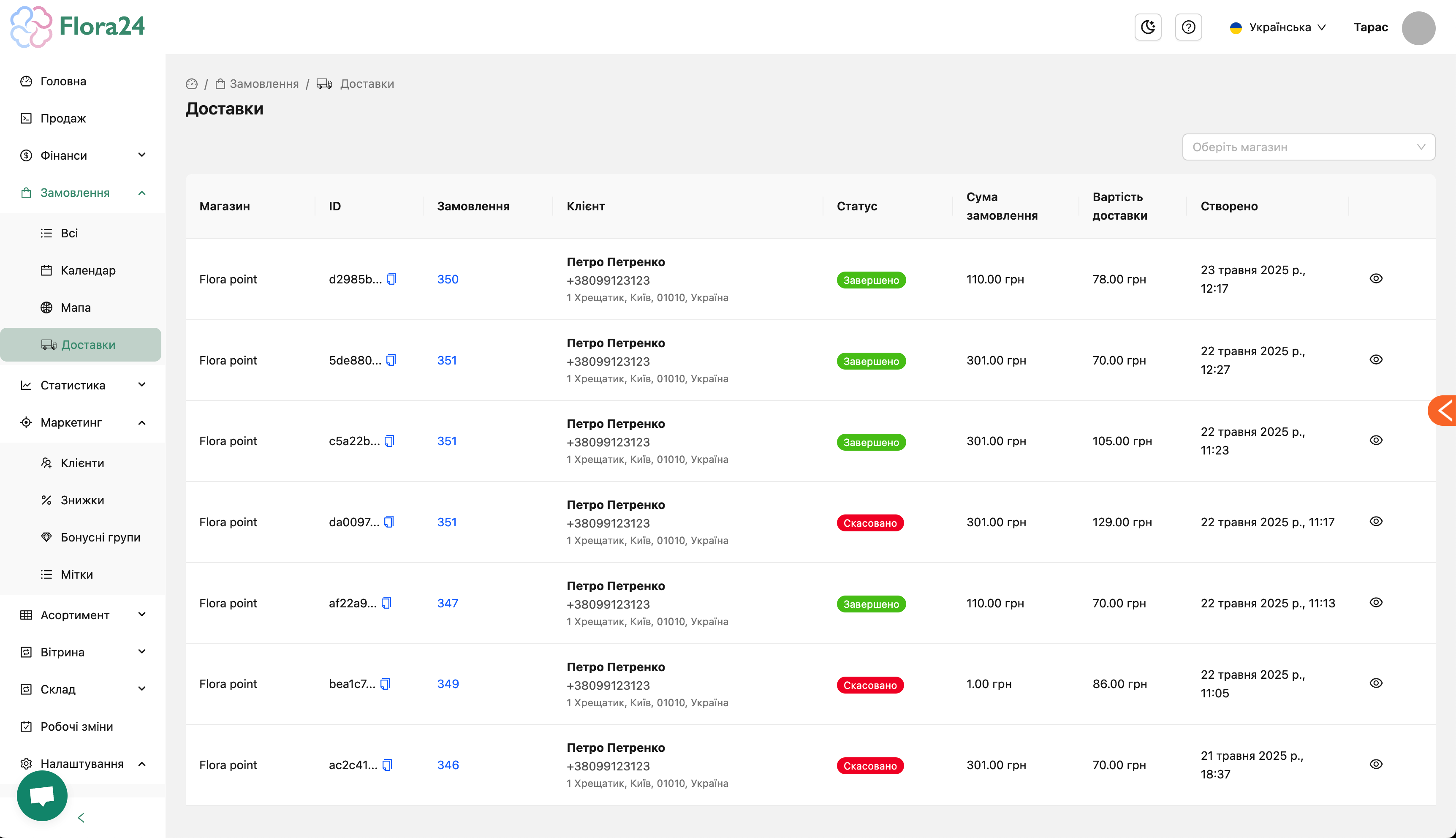Copy ID ac2c41... with copy icon
Image resolution: width=1456 pixels, height=838 pixels.
point(387,765)
